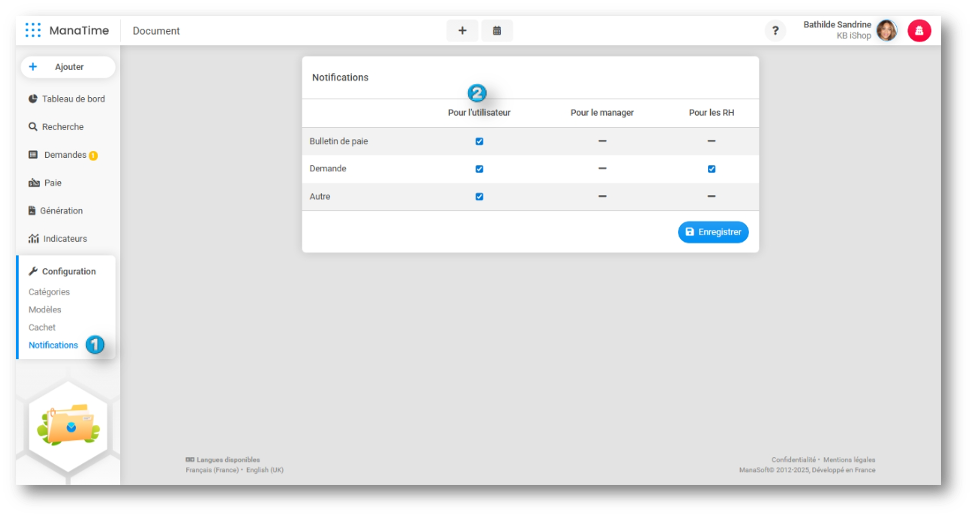Click the Bulletin de paie row label

(338, 141)
